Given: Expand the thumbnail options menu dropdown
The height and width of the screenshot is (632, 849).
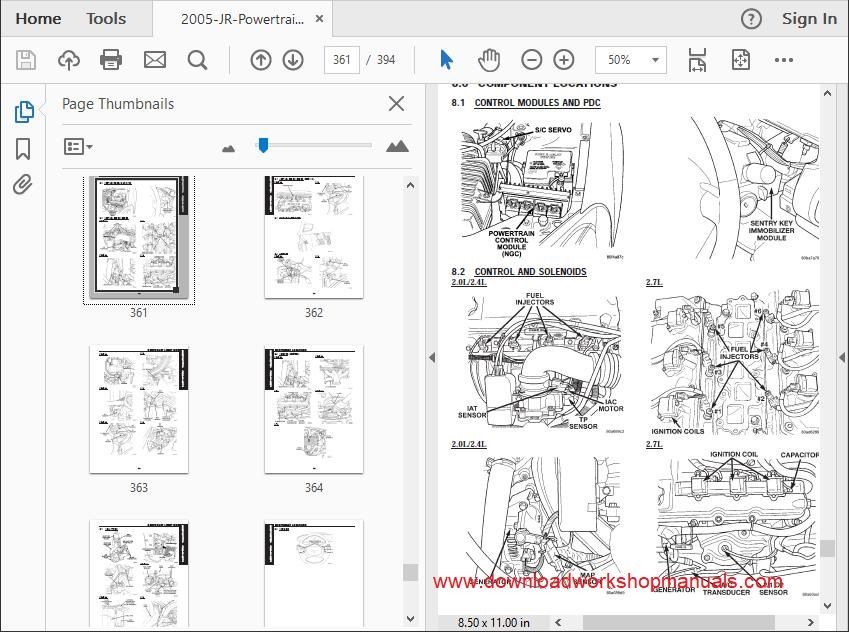Looking at the screenshot, I should click(78, 146).
